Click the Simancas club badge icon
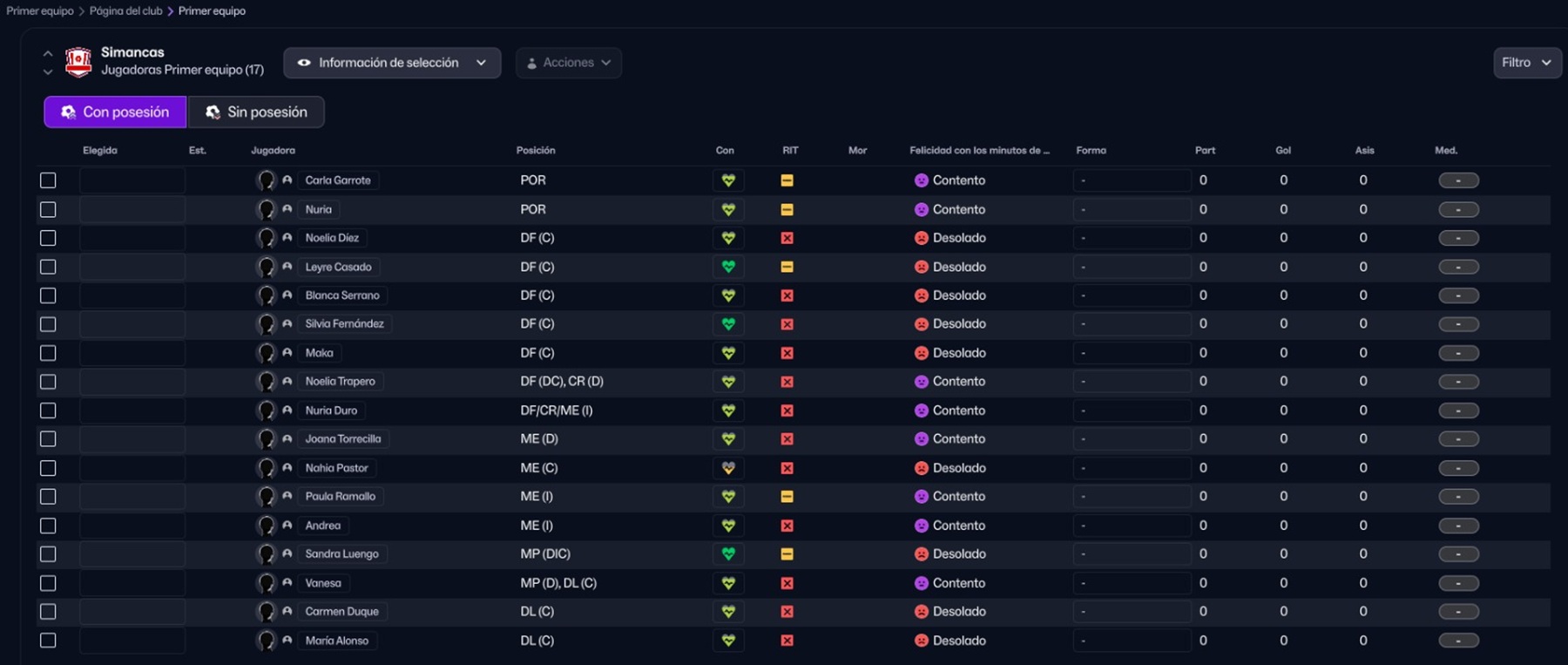 [x=78, y=62]
